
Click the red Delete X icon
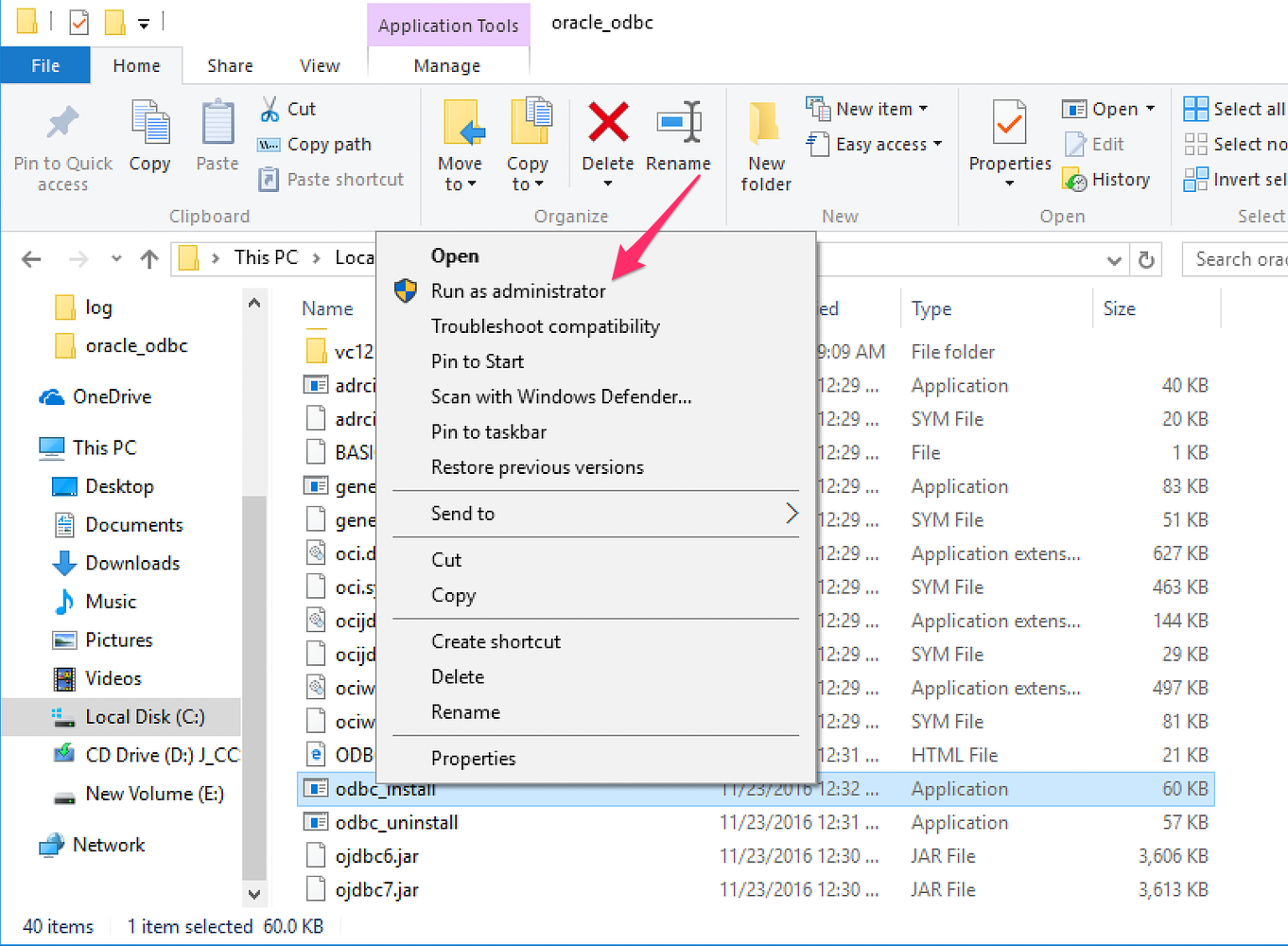click(608, 123)
